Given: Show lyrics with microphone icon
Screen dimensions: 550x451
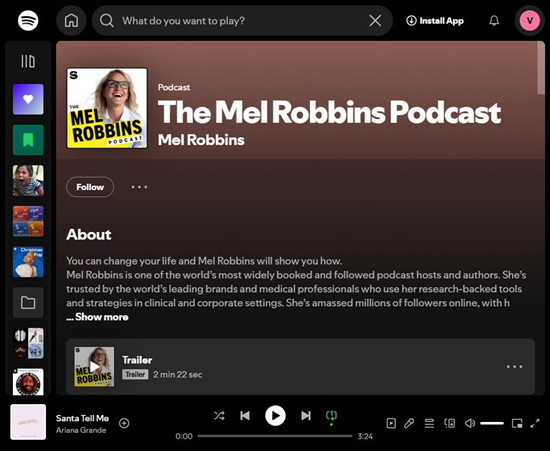Looking at the screenshot, I should coord(409,423).
